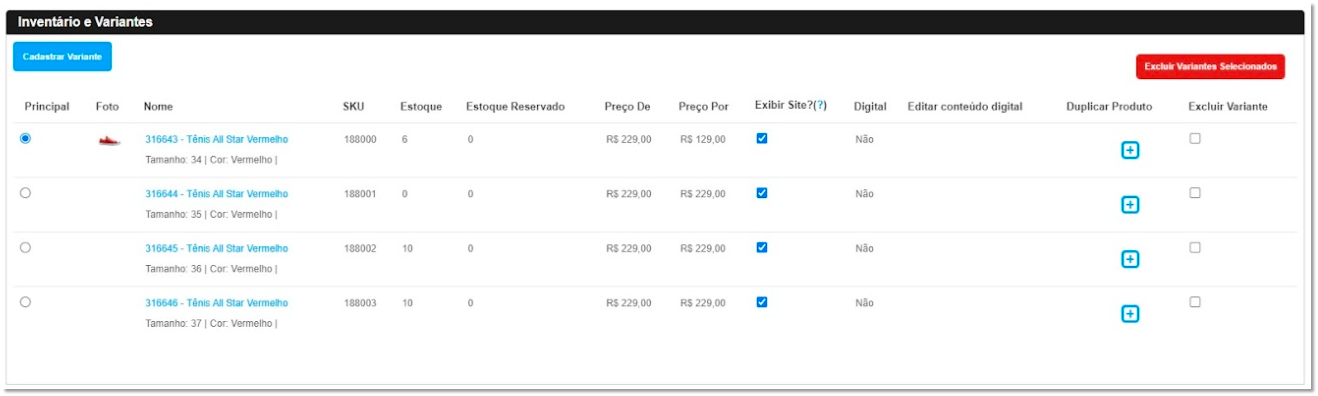
Task: Duplicate product for variant 316646
Action: (1130, 314)
